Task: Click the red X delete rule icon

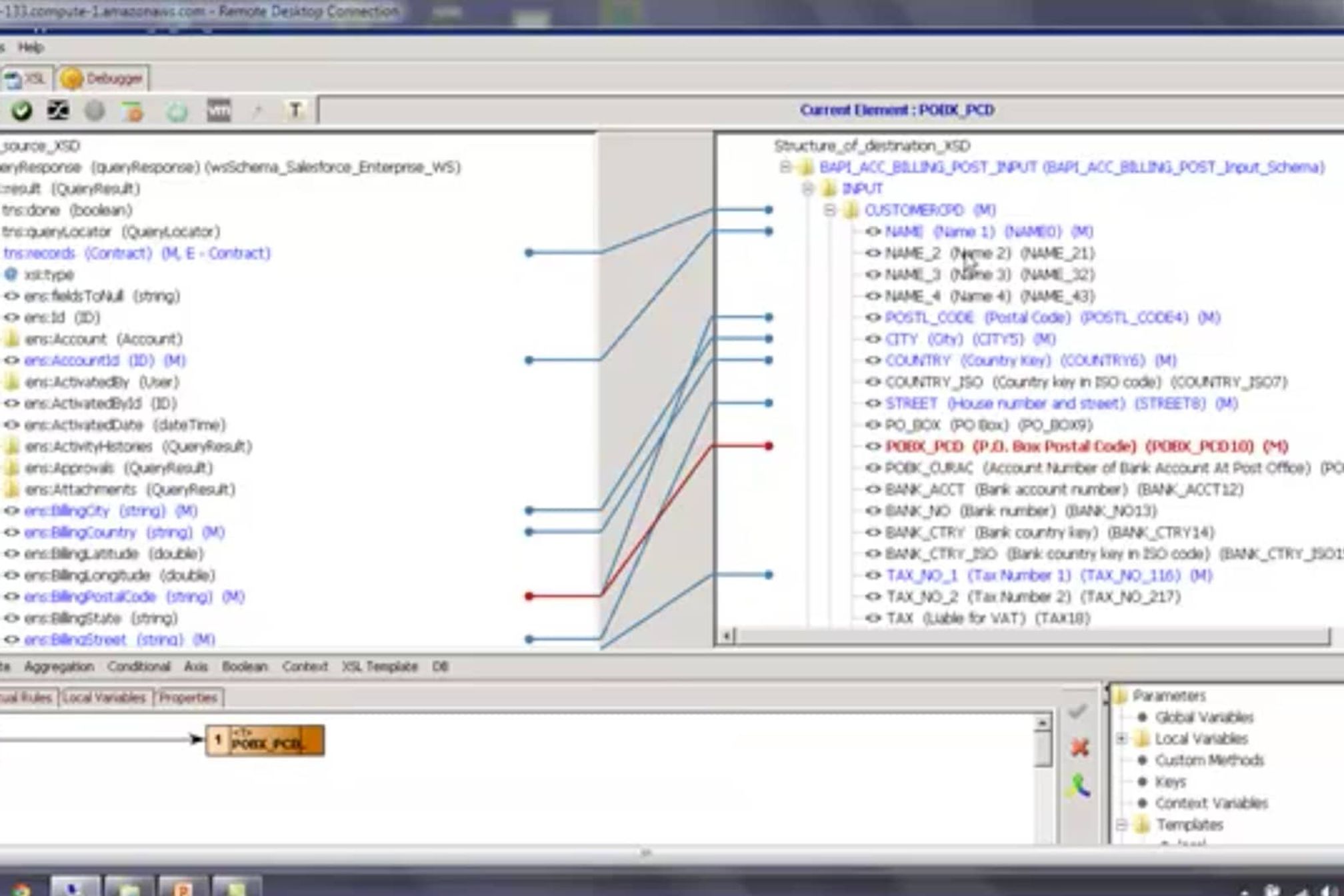Action: pyautogui.click(x=1079, y=747)
